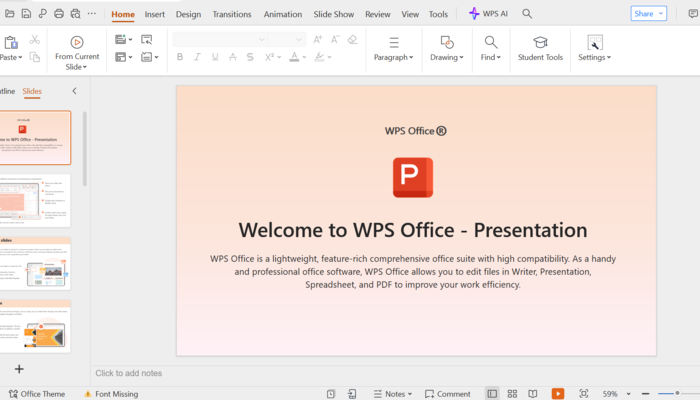Viewport: 700px width, 400px height.
Task: Switch to Slide Sorter view icon
Action: pyautogui.click(x=512, y=394)
